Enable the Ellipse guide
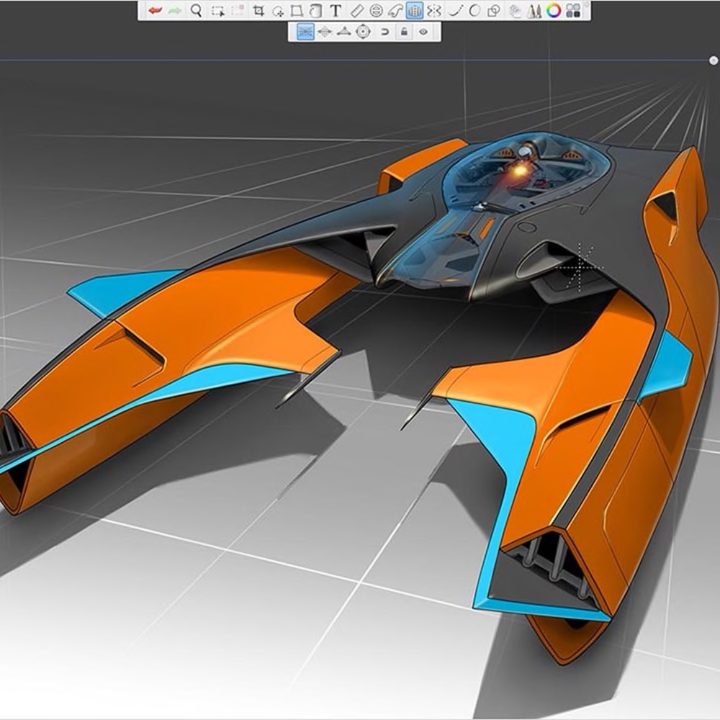The image size is (720, 720). 376,11
